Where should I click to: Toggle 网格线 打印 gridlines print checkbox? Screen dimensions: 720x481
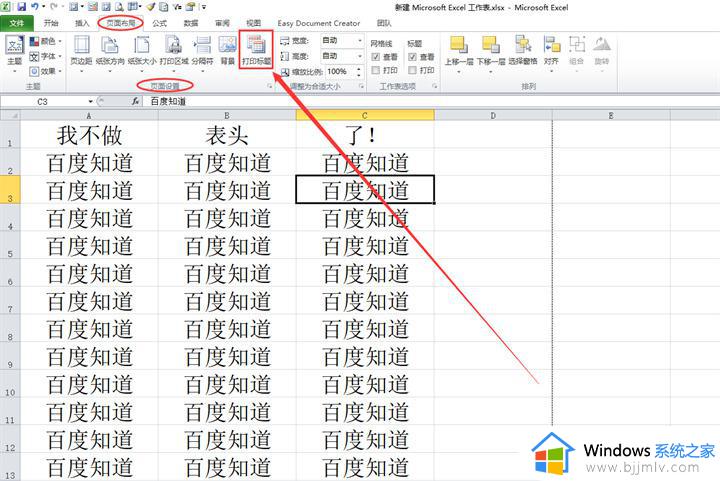pos(376,70)
